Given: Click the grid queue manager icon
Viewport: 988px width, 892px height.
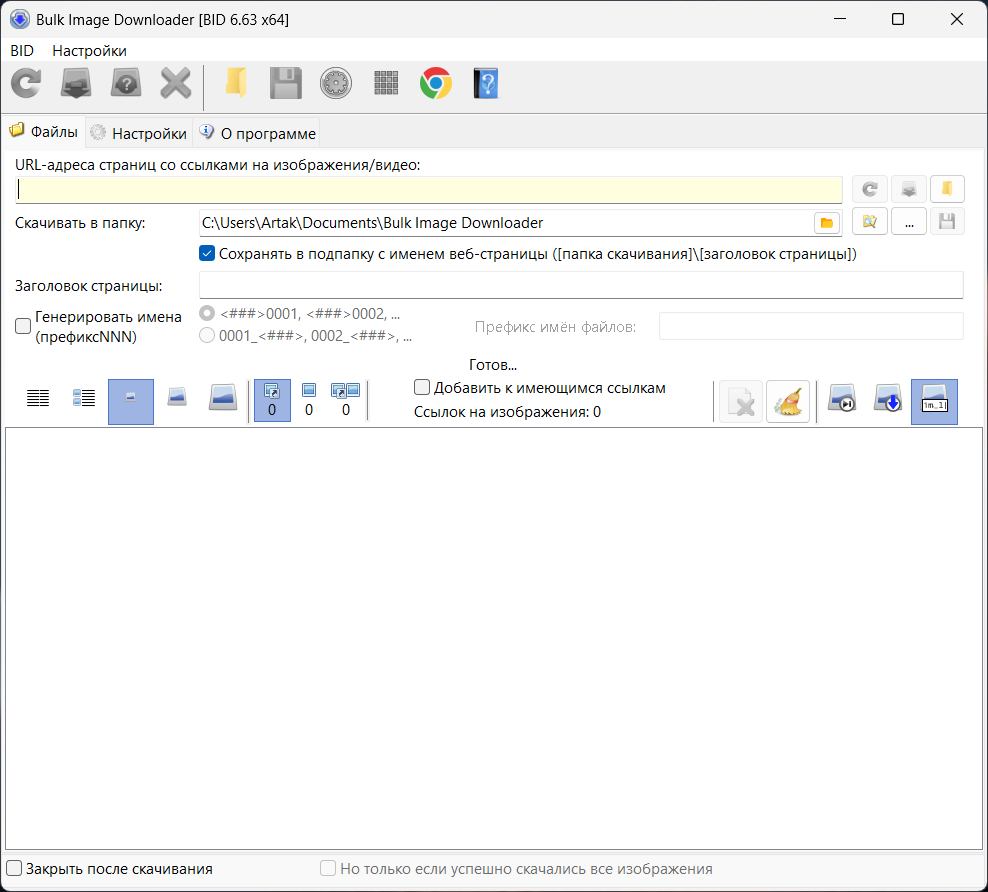Looking at the screenshot, I should pos(386,83).
